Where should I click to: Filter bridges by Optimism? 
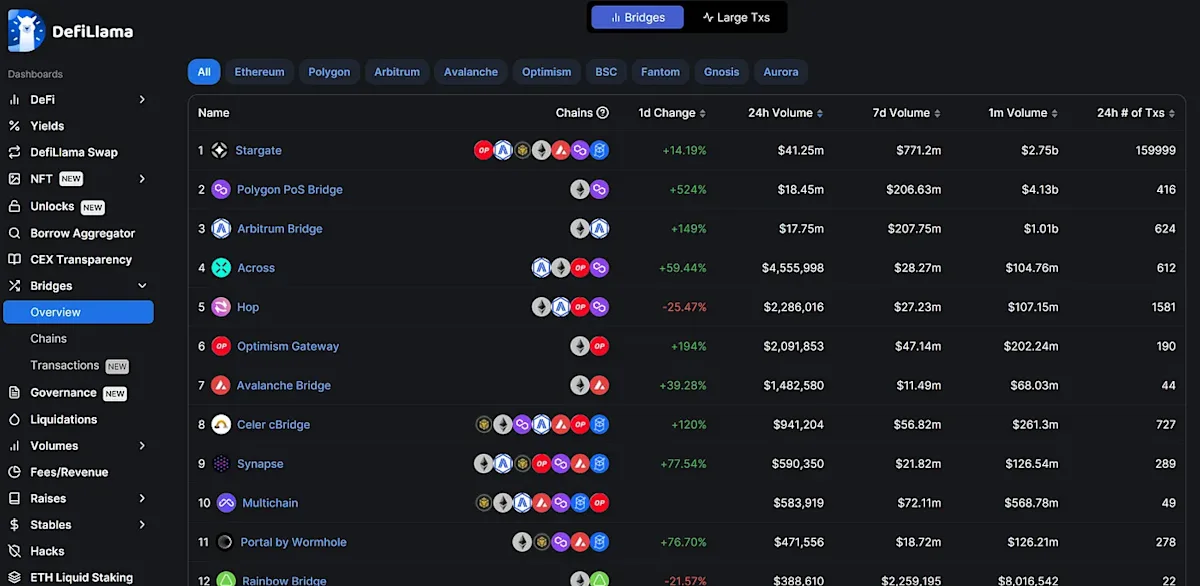coord(547,72)
